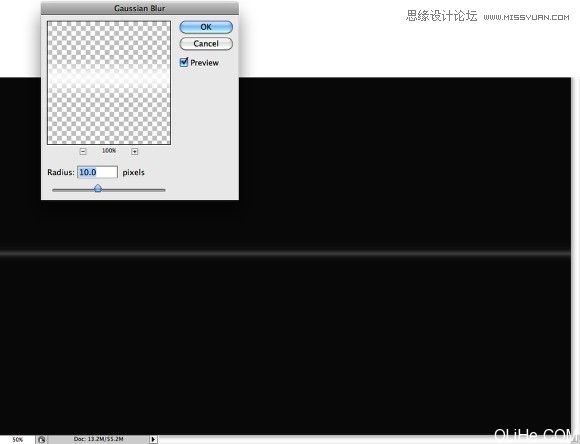Cancel the Gaussian Blur dialog

(x=206, y=44)
